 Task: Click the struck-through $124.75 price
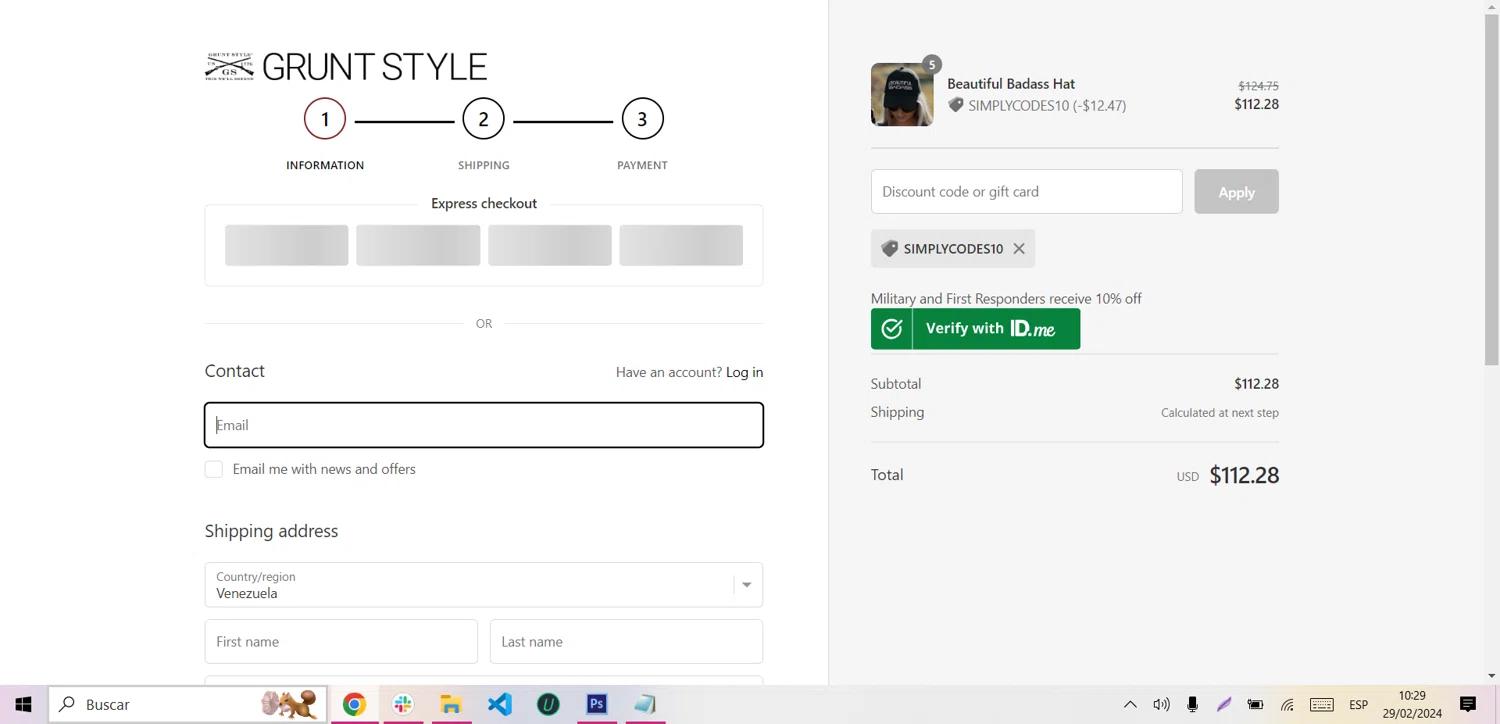(1258, 86)
